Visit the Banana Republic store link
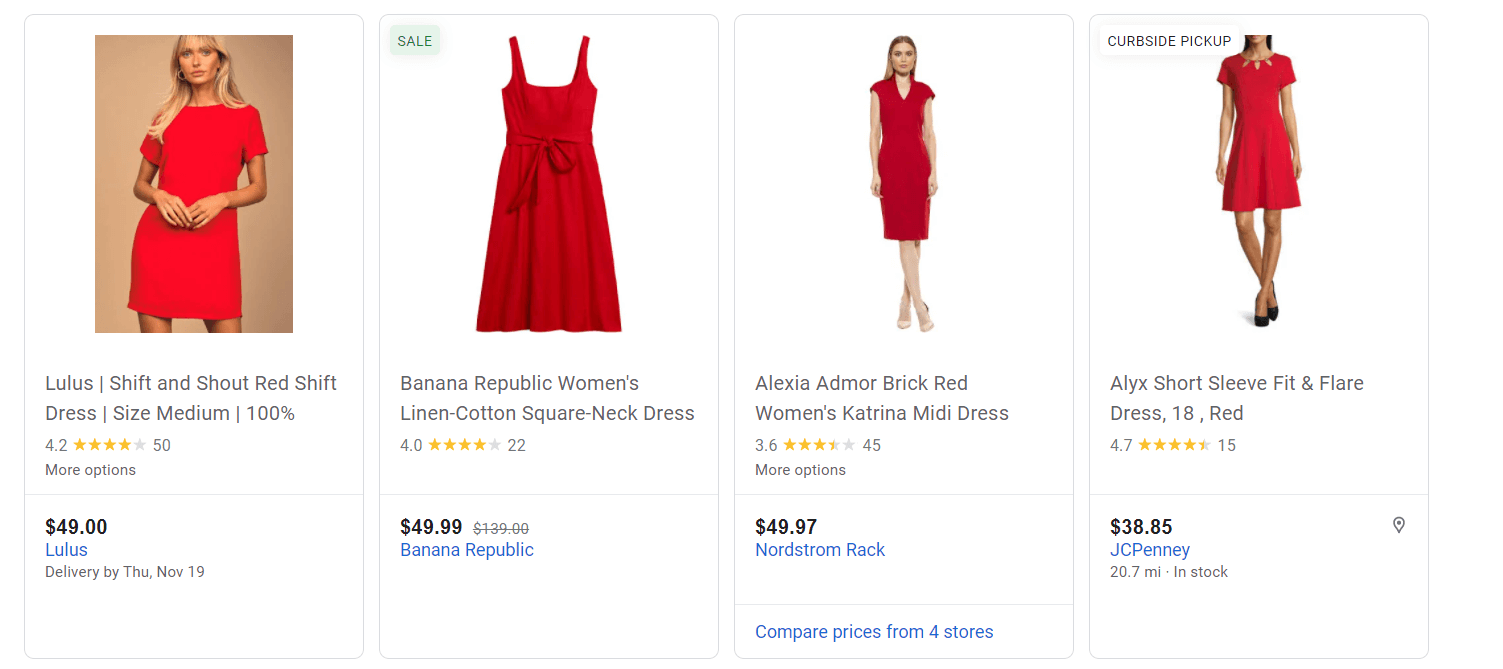 (x=467, y=550)
